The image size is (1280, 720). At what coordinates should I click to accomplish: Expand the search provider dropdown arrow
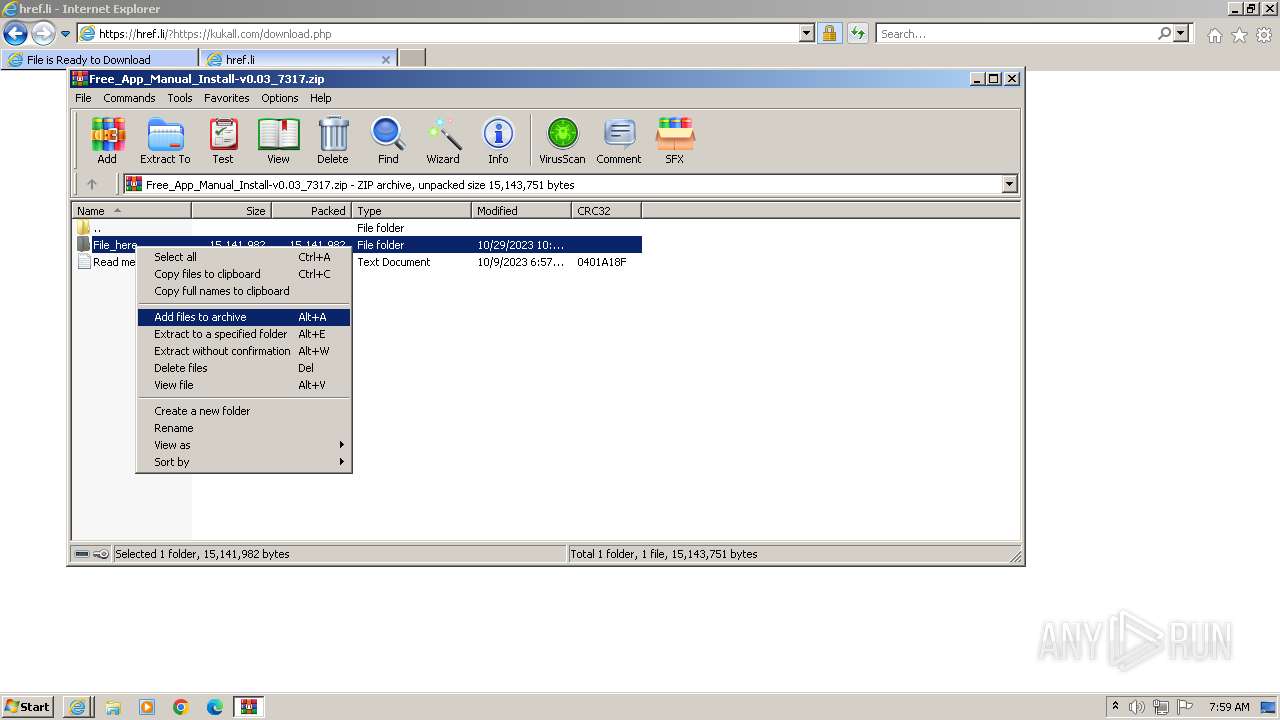pyautogui.click(x=1182, y=33)
